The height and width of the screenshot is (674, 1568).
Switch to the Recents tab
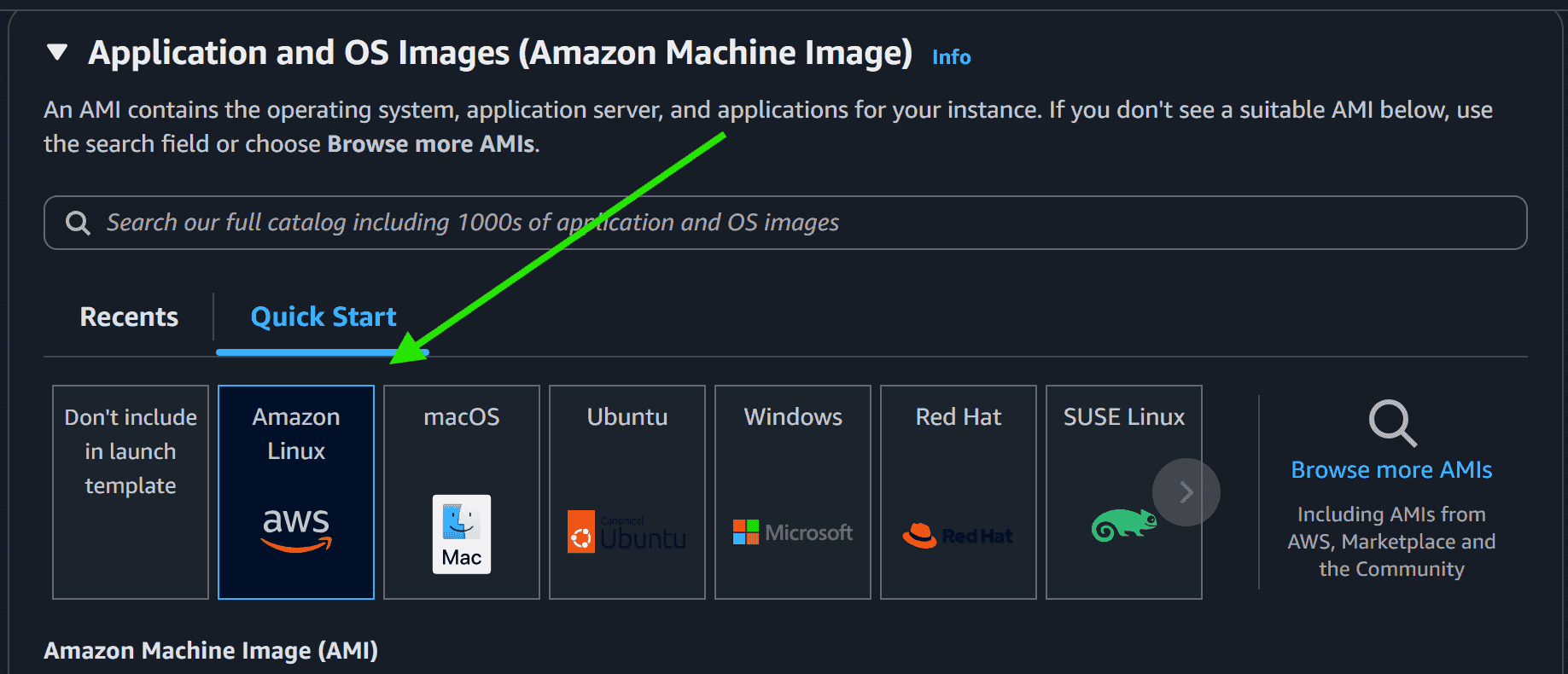[x=129, y=317]
